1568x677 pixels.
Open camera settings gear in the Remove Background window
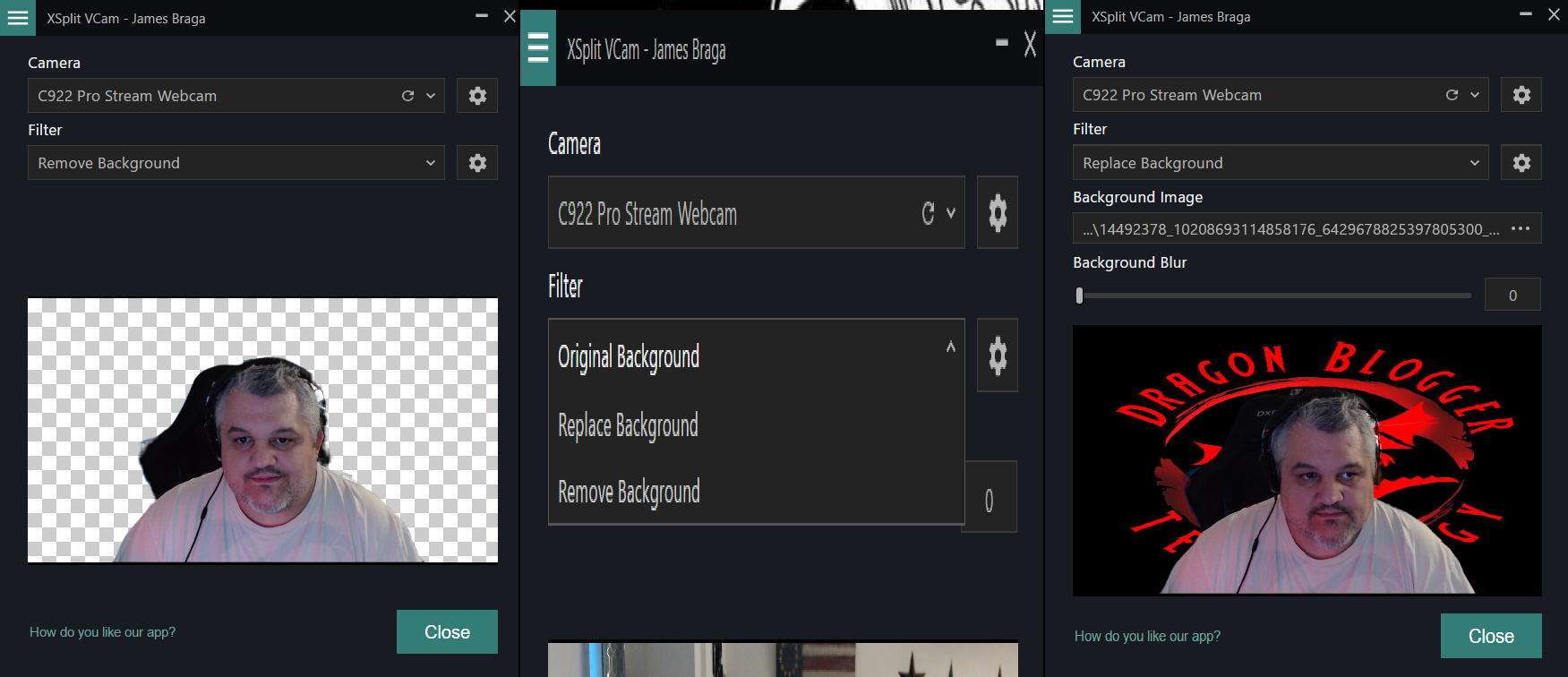477,96
